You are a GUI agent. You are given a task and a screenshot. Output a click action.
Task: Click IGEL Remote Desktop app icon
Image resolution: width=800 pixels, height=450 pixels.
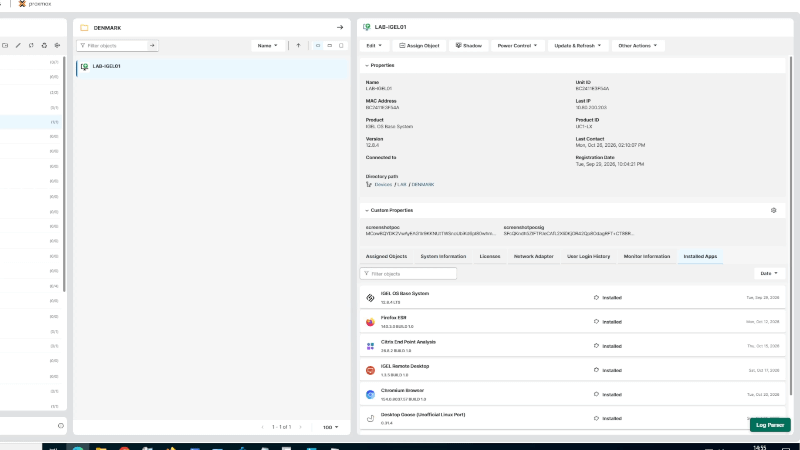(x=370, y=370)
